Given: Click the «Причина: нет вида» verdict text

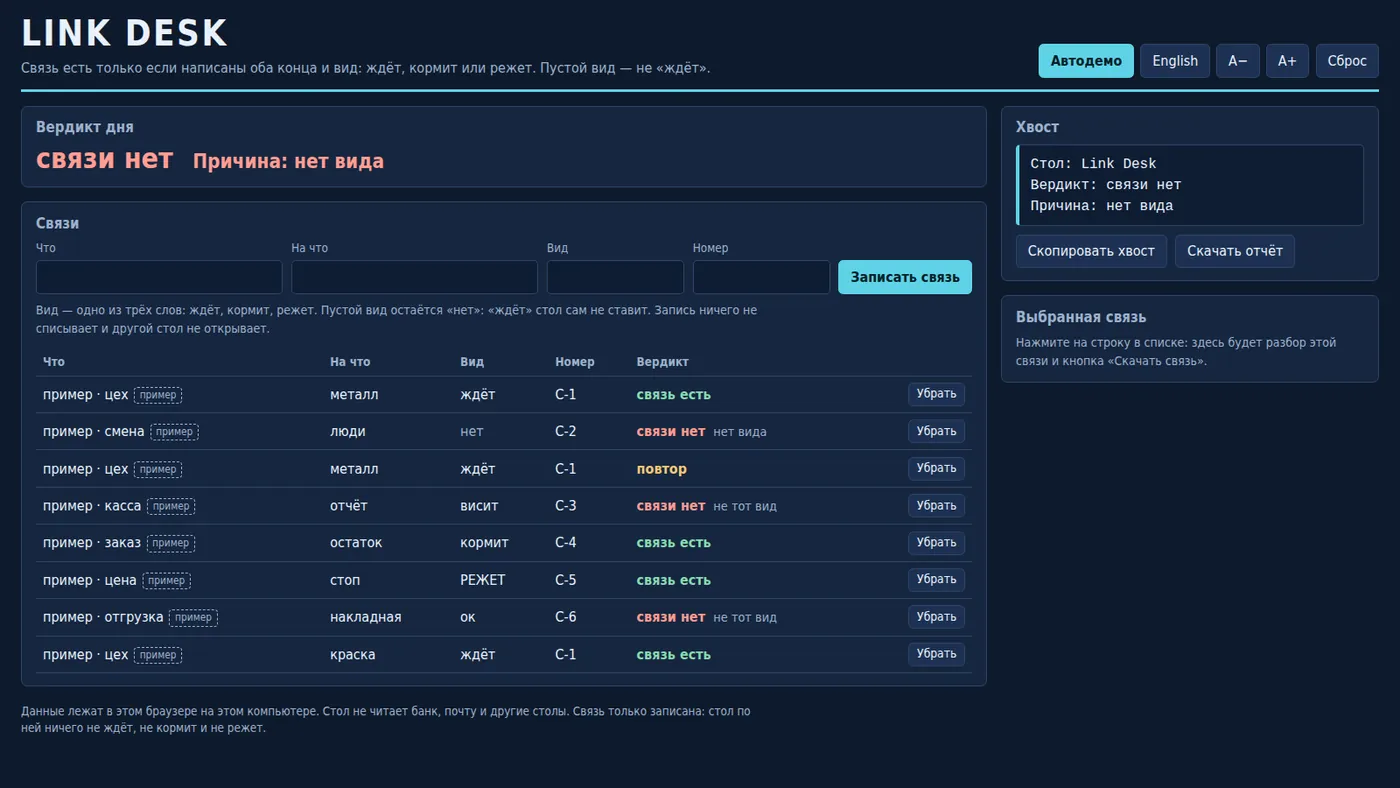Looking at the screenshot, I should (288, 161).
